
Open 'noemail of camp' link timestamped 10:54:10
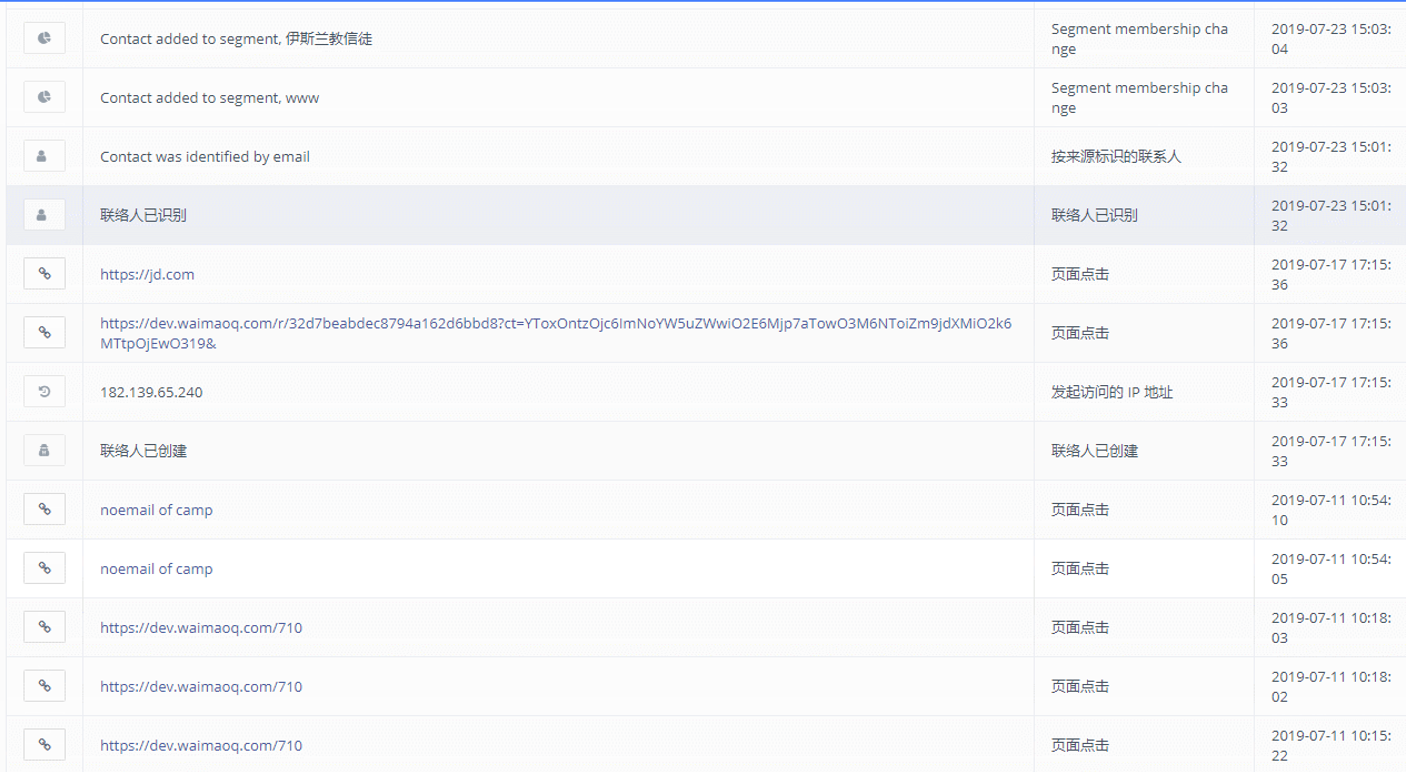tap(156, 510)
